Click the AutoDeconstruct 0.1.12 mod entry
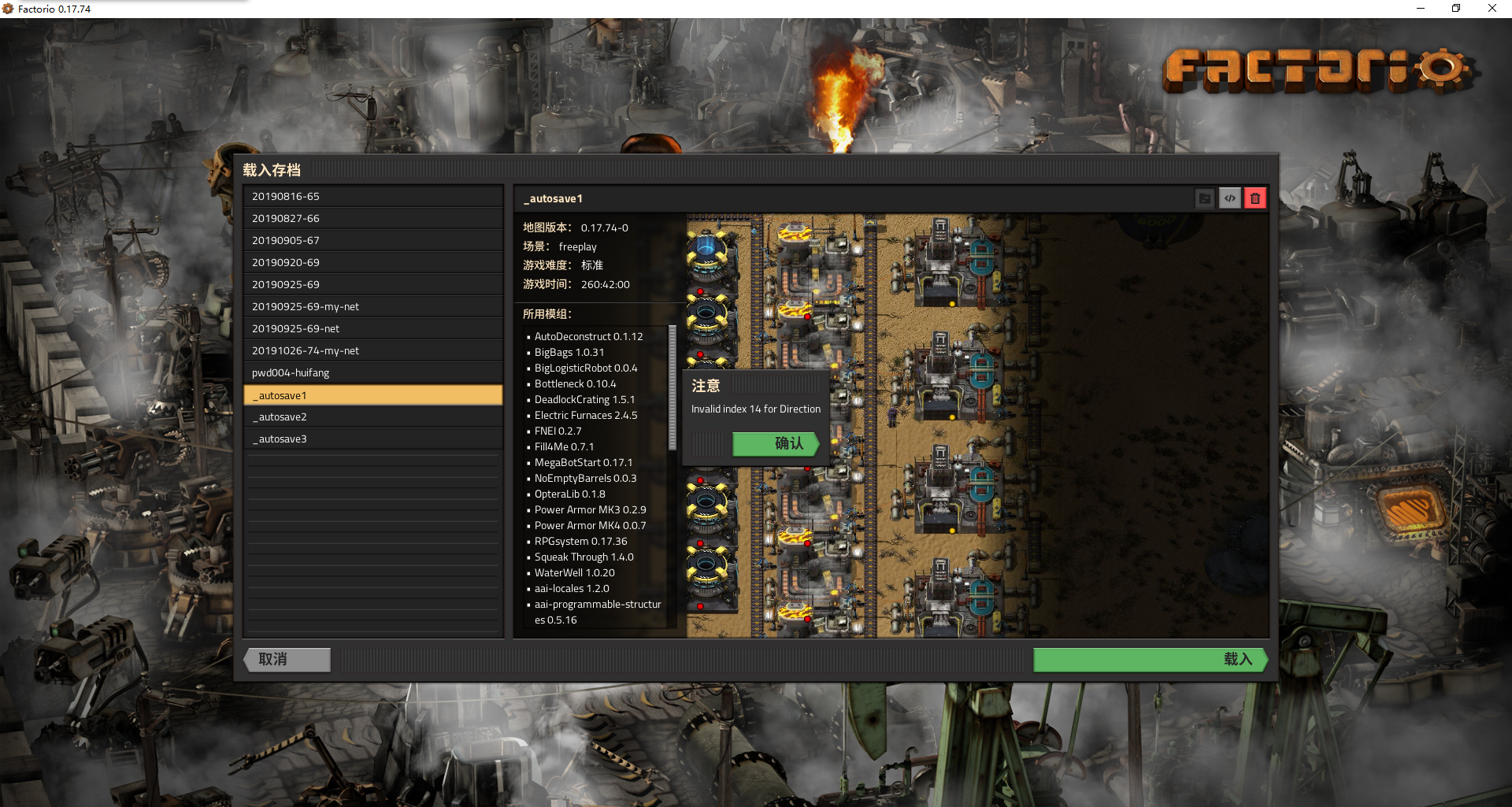This screenshot has height=807, width=1512. (588, 336)
